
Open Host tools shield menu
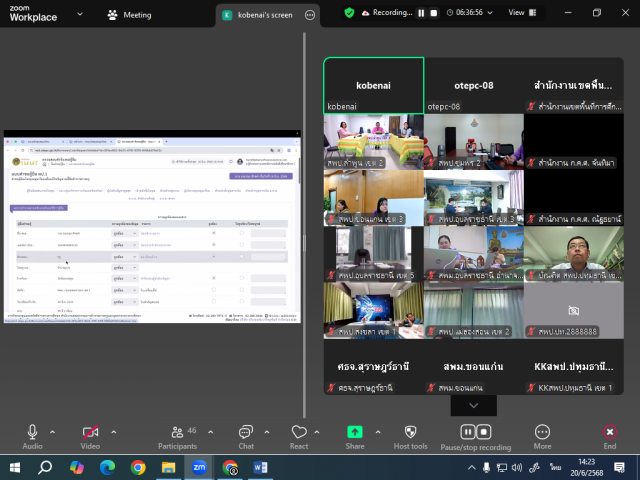click(411, 437)
